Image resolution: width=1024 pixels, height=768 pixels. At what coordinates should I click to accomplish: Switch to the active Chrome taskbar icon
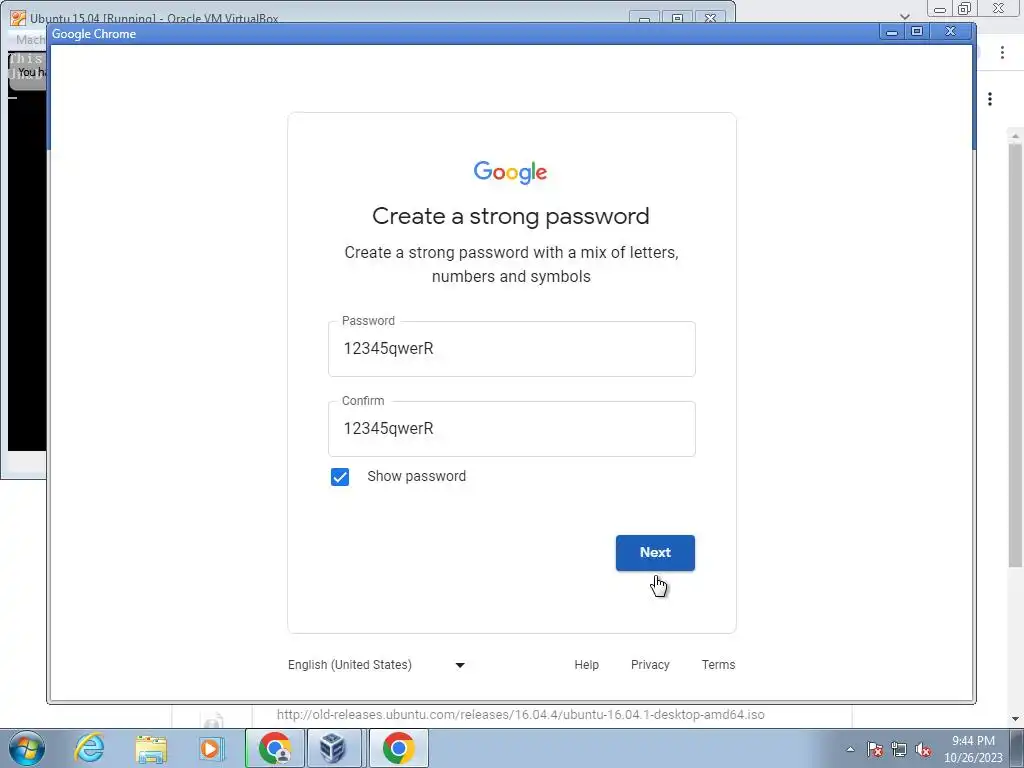tap(399, 748)
